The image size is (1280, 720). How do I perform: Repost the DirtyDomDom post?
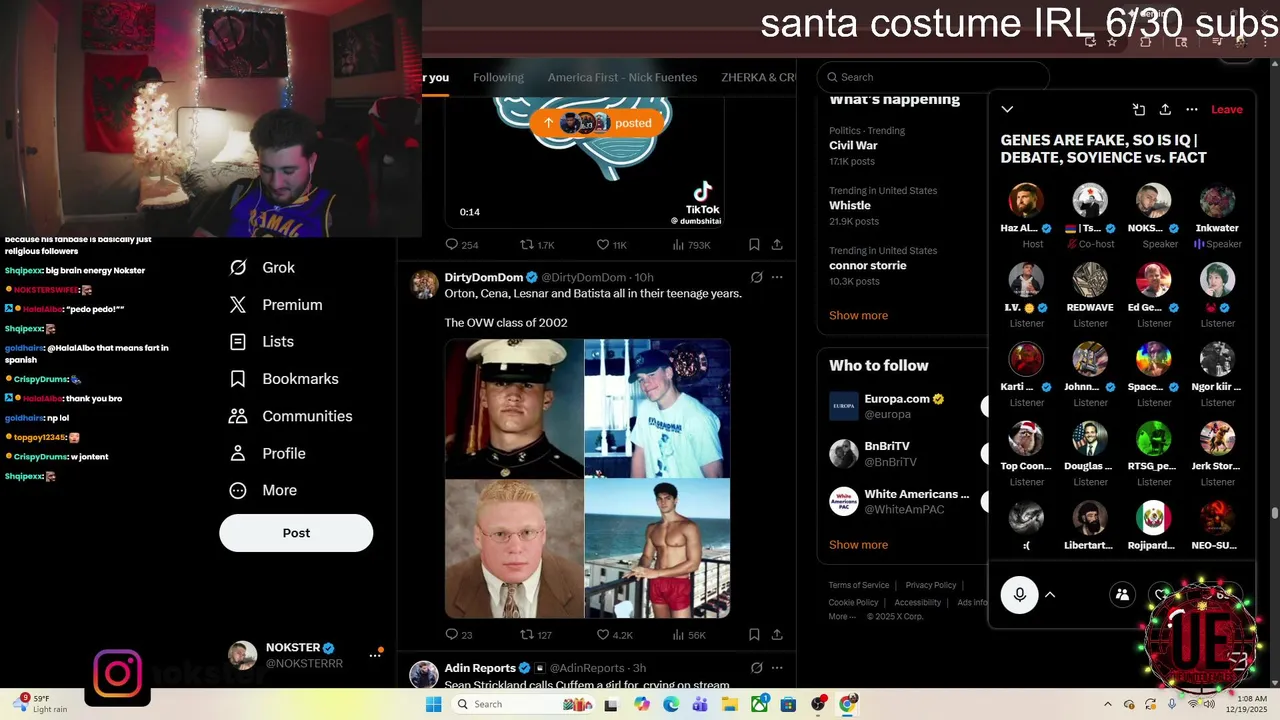[x=536, y=634]
